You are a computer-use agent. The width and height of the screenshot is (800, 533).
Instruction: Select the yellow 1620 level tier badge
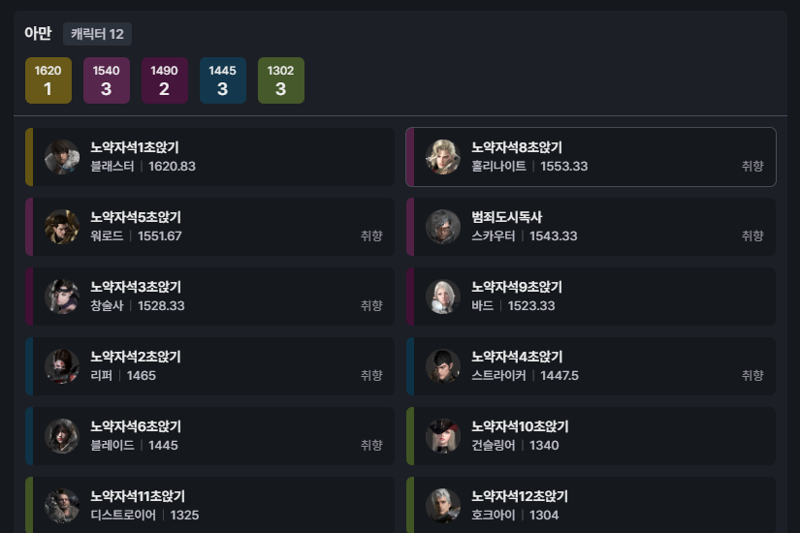pyautogui.click(x=48, y=81)
